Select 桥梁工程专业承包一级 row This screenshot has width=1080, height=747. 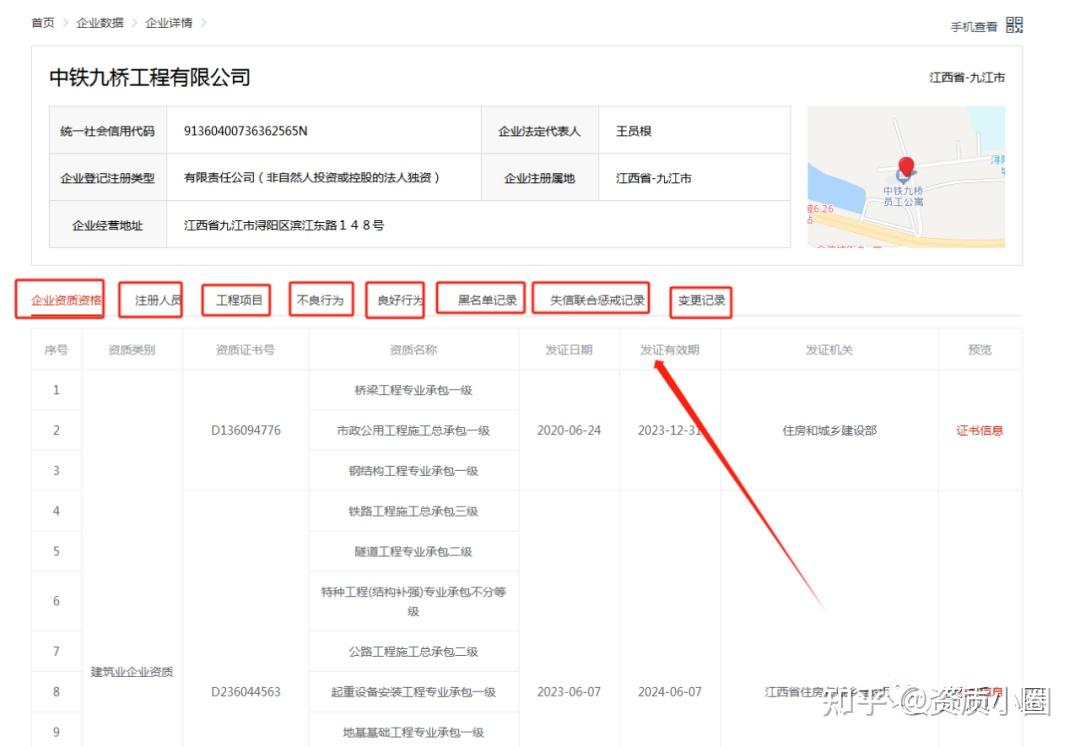413,390
